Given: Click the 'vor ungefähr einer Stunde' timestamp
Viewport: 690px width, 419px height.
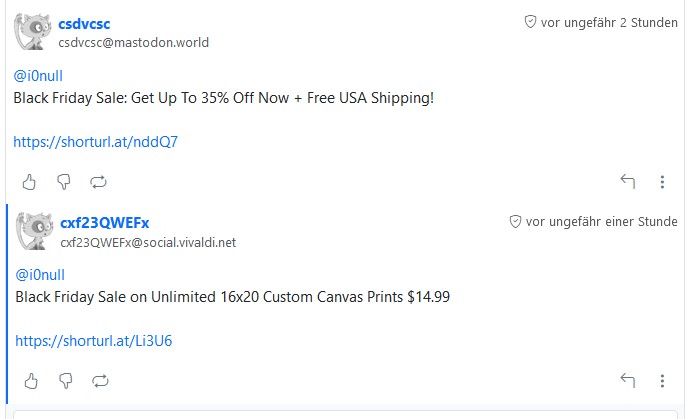Looking at the screenshot, I should pos(601,221).
